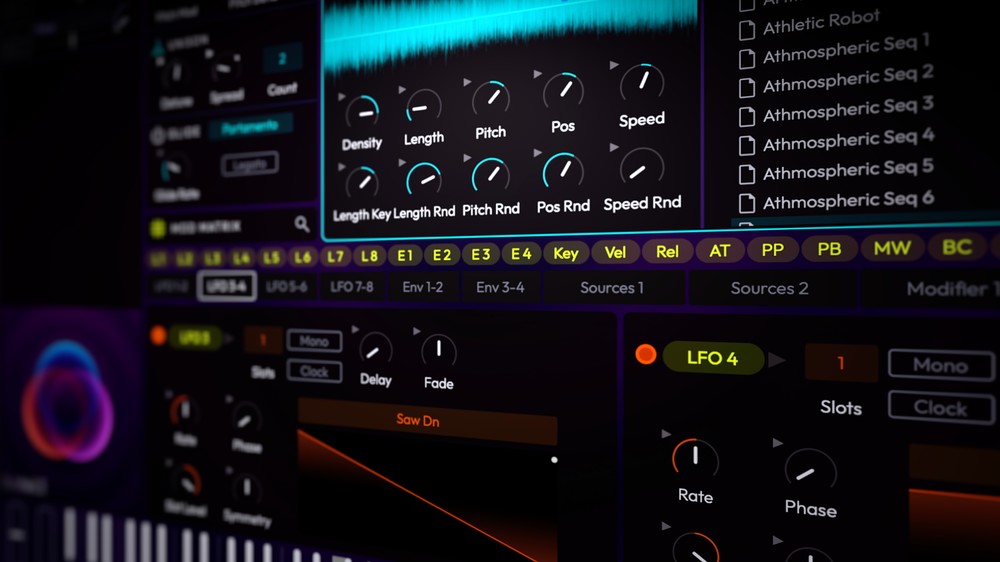This screenshot has height=562, width=1000.
Task: Click the Key modulation source badge
Action: (566, 253)
